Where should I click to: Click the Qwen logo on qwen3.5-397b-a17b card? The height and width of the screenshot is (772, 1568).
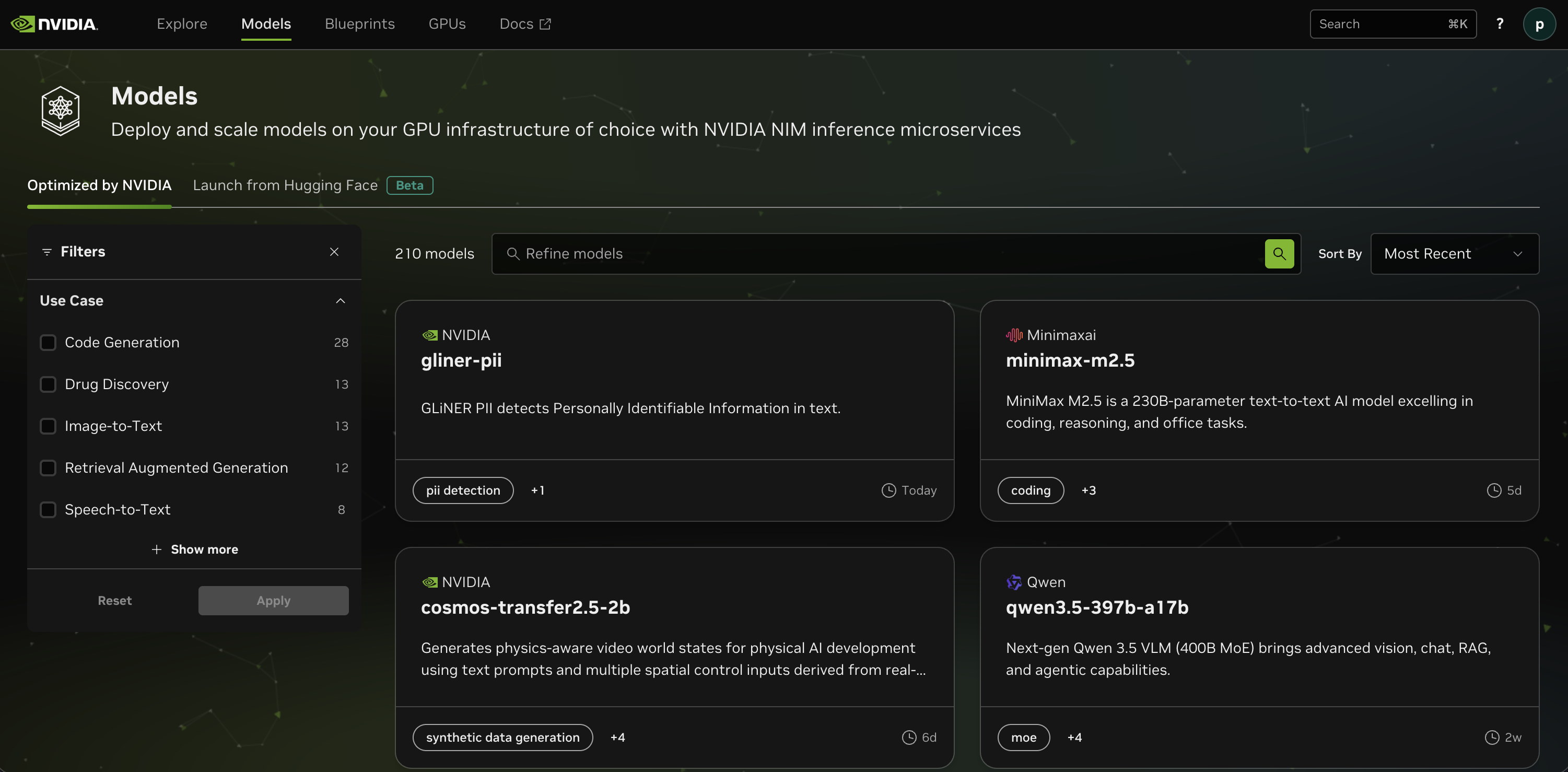tap(1013, 581)
